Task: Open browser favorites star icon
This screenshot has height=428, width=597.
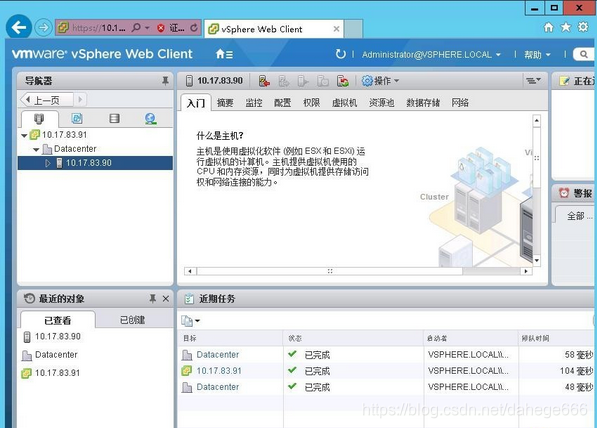Action: [x=566, y=27]
